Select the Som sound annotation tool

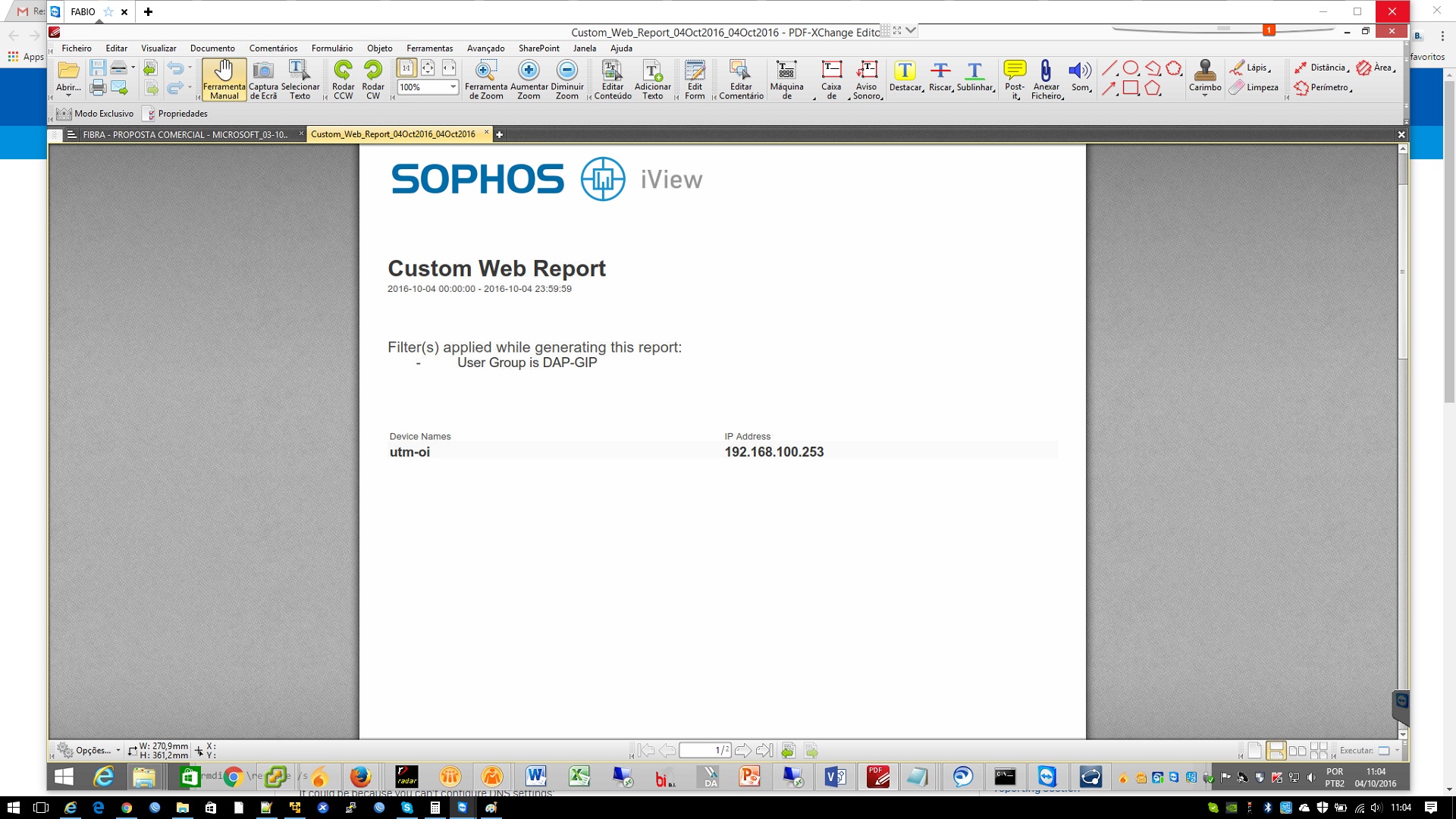pyautogui.click(x=1081, y=76)
